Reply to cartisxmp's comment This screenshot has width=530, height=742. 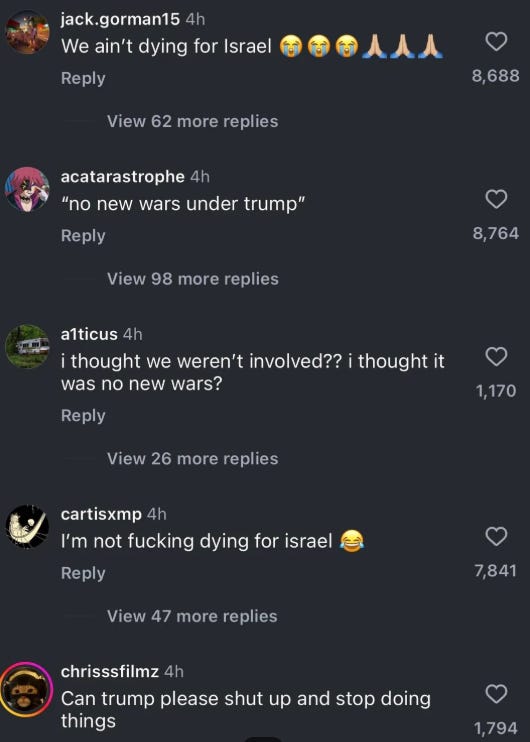point(83,574)
